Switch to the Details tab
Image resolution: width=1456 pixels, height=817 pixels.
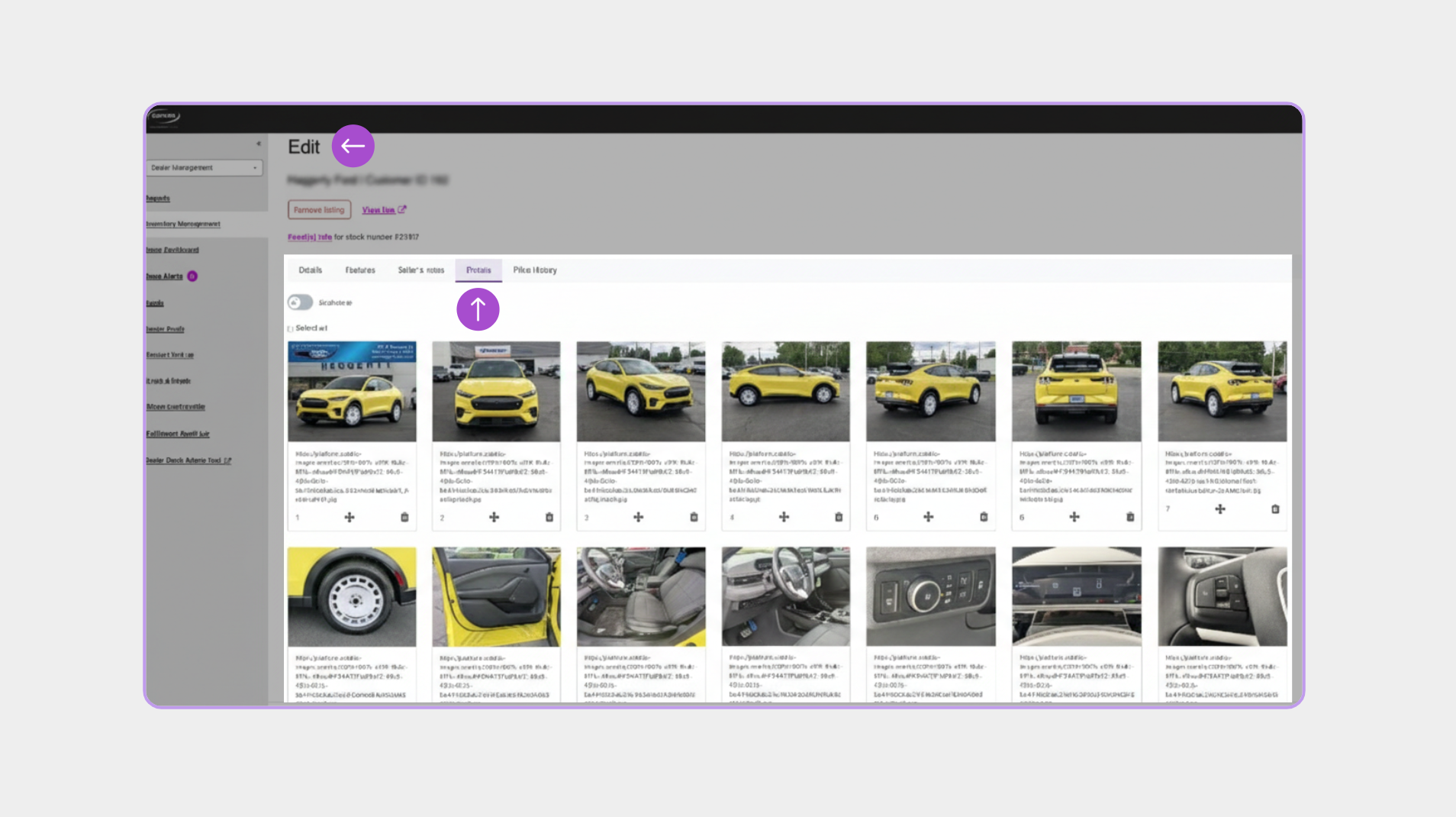pyautogui.click(x=311, y=270)
